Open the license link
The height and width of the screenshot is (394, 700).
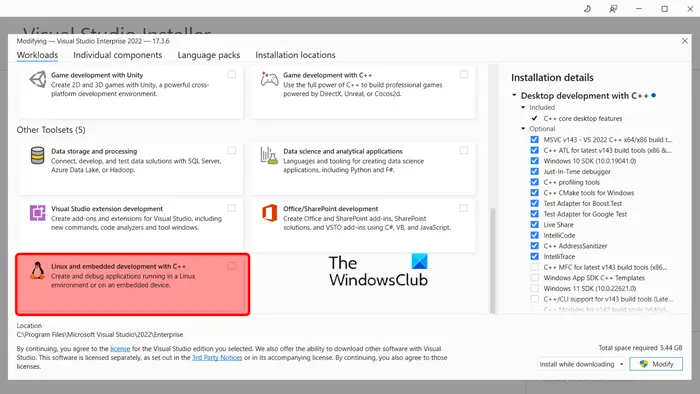(120, 349)
